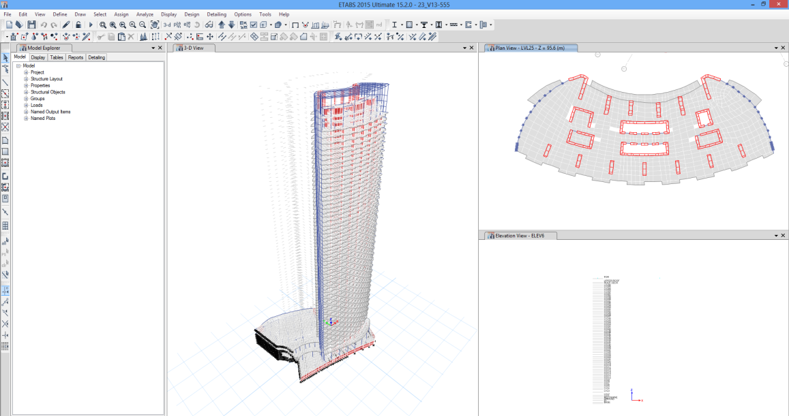The image size is (789, 416).
Task: Expand the Properties tree node
Action: coord(26,86)
